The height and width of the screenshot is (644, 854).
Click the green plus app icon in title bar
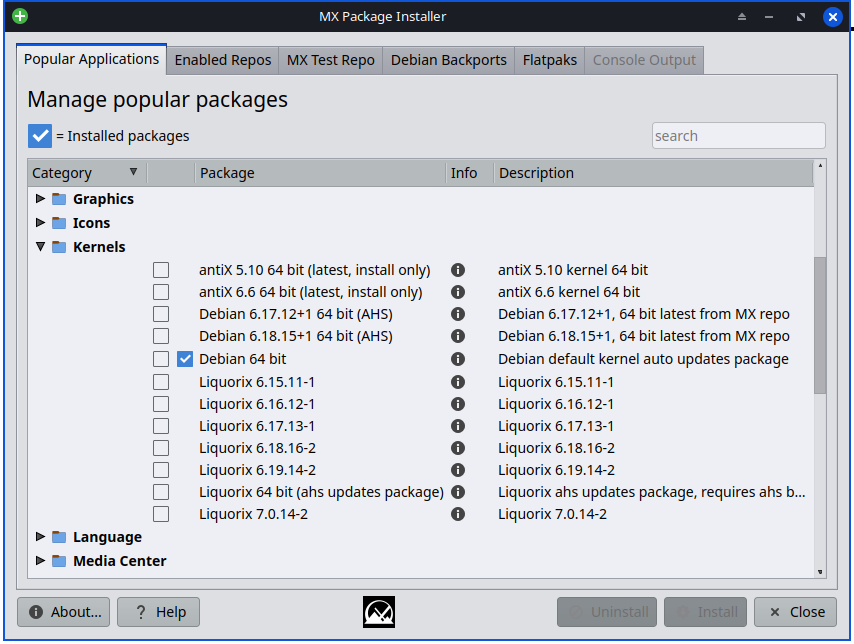click(x=20, y=16)
